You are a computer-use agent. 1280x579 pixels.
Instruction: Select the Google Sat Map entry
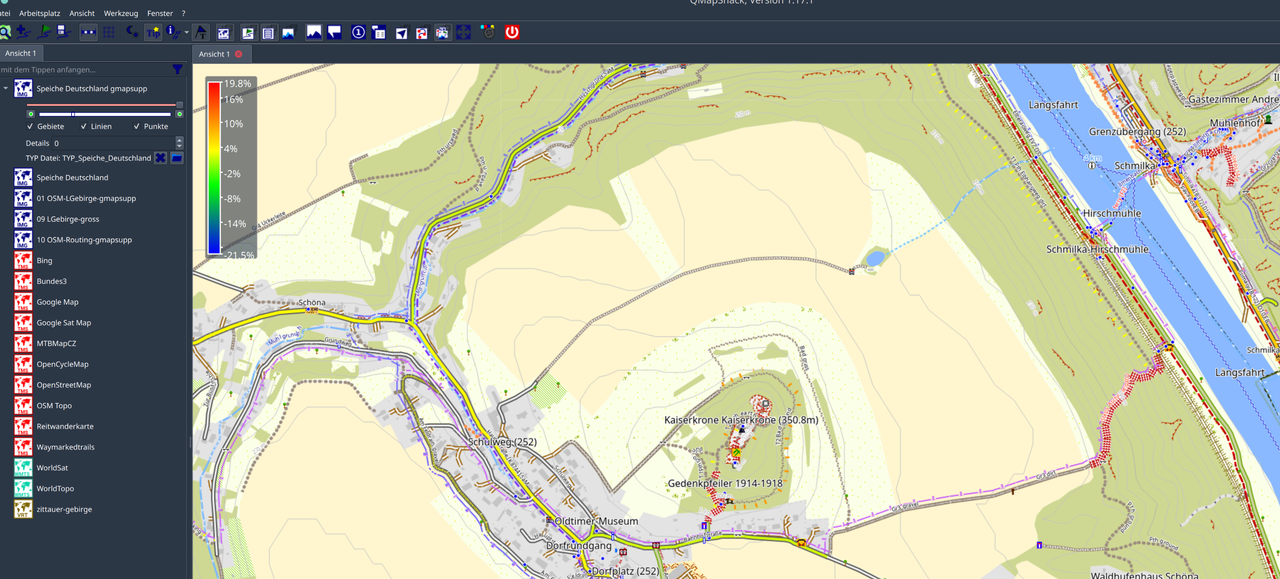pyautogui.click(x=63, y=322)
